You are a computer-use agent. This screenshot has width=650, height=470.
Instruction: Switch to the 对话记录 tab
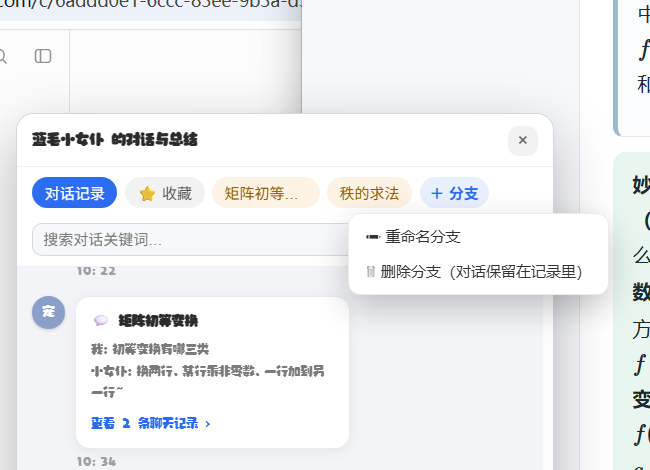(x=75, y=193)
